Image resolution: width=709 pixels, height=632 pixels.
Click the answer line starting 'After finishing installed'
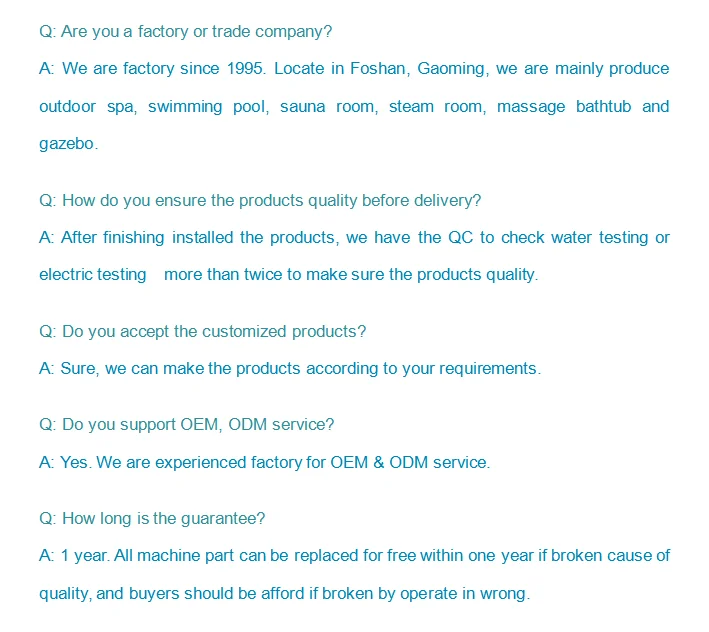pyautogui.click(x=354, y=238)
